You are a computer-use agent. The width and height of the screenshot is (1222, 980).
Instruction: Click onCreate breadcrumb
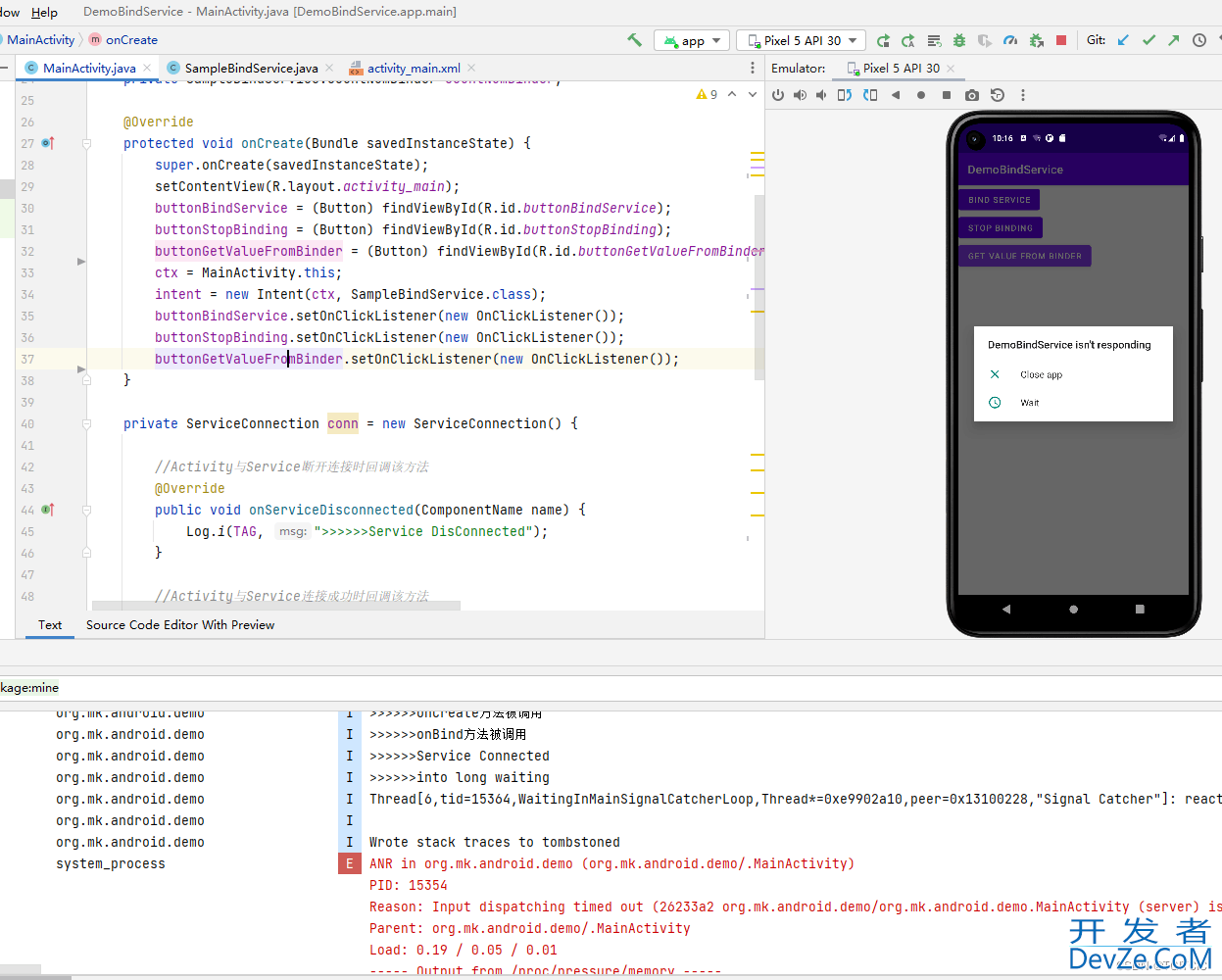(x=131, y=39)
